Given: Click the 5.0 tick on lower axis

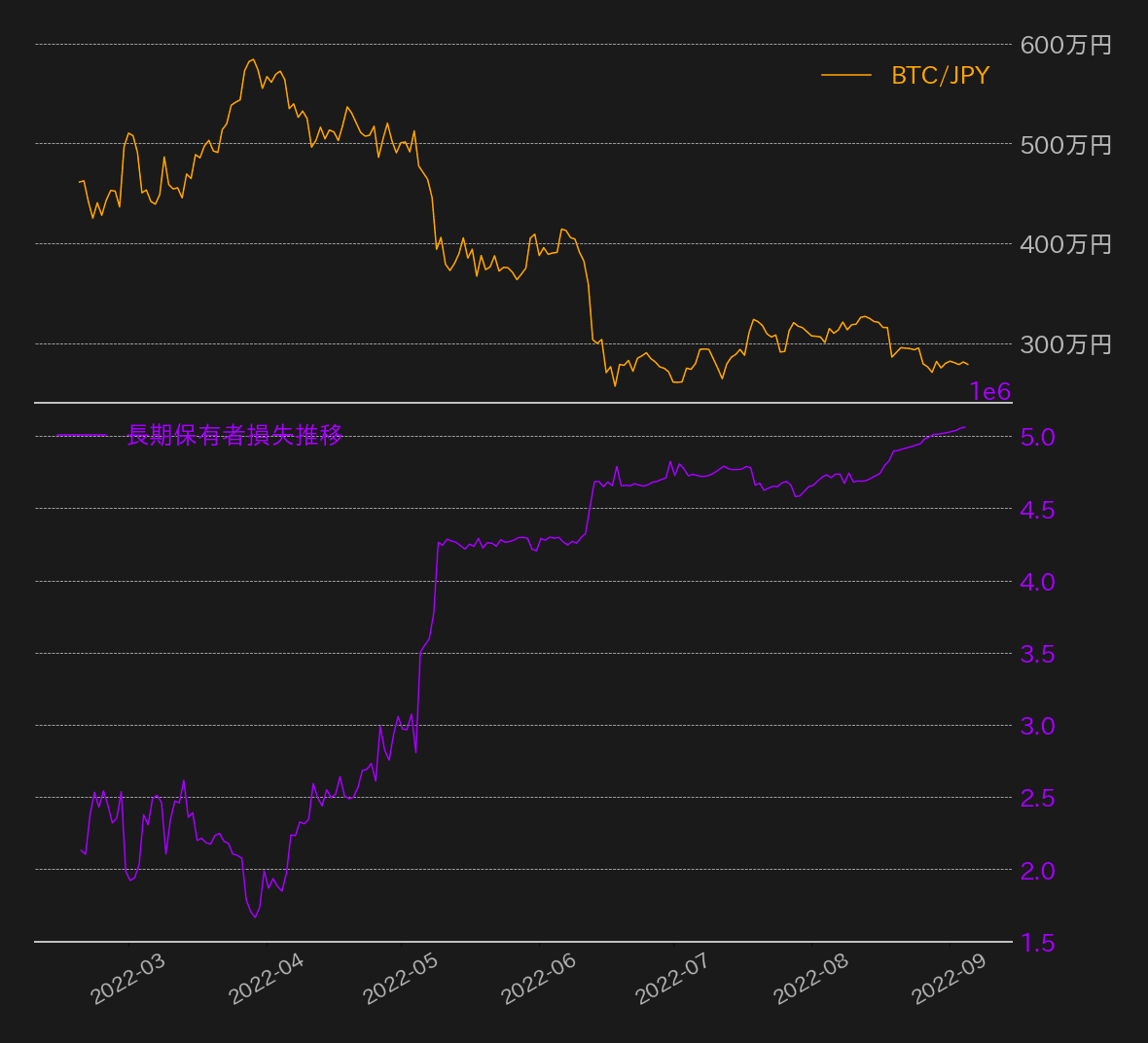Looking at the screenshot, I should 1037,437.
